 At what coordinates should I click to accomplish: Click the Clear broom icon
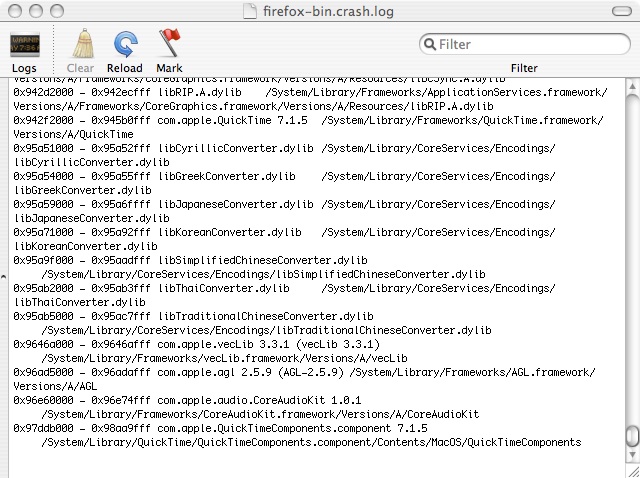(83, 43)
